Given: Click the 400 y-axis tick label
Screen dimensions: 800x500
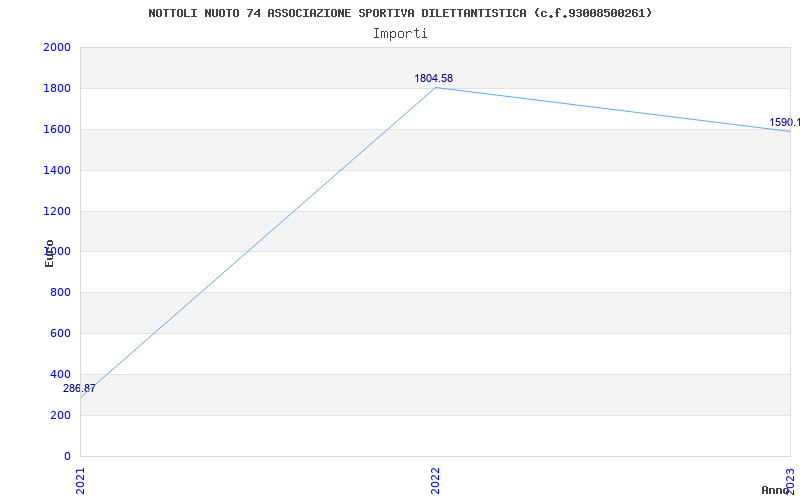Looking at the screenshot, I should (60, 374).
